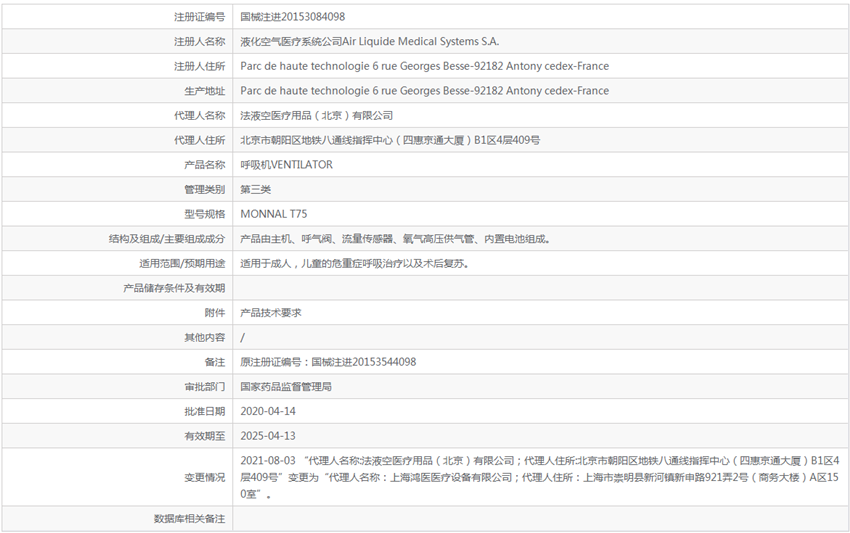Select the registration number 国械注进20153084098
The width and height of the screenshot is (850, 533).
(x=293, y=17)
